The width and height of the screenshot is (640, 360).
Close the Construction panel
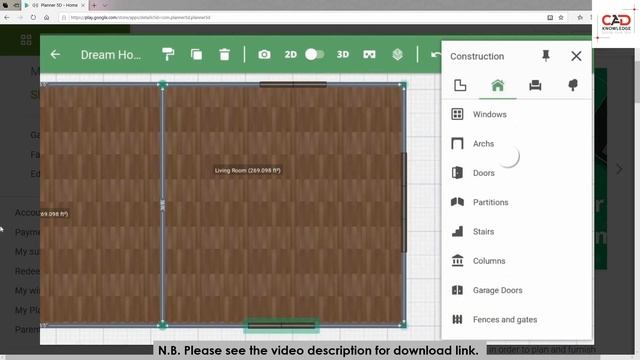click(x=576, y=56)
